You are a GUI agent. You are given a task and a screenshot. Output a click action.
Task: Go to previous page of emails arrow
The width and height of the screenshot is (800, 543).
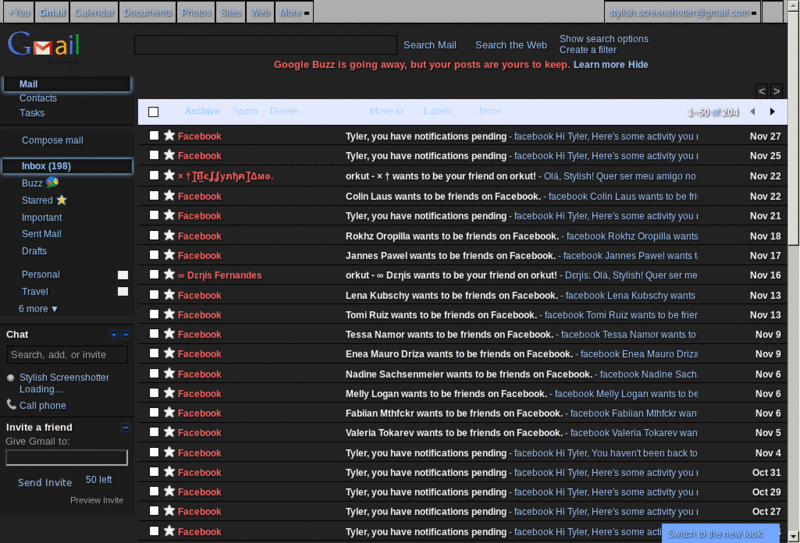click(x=753, y=111)
